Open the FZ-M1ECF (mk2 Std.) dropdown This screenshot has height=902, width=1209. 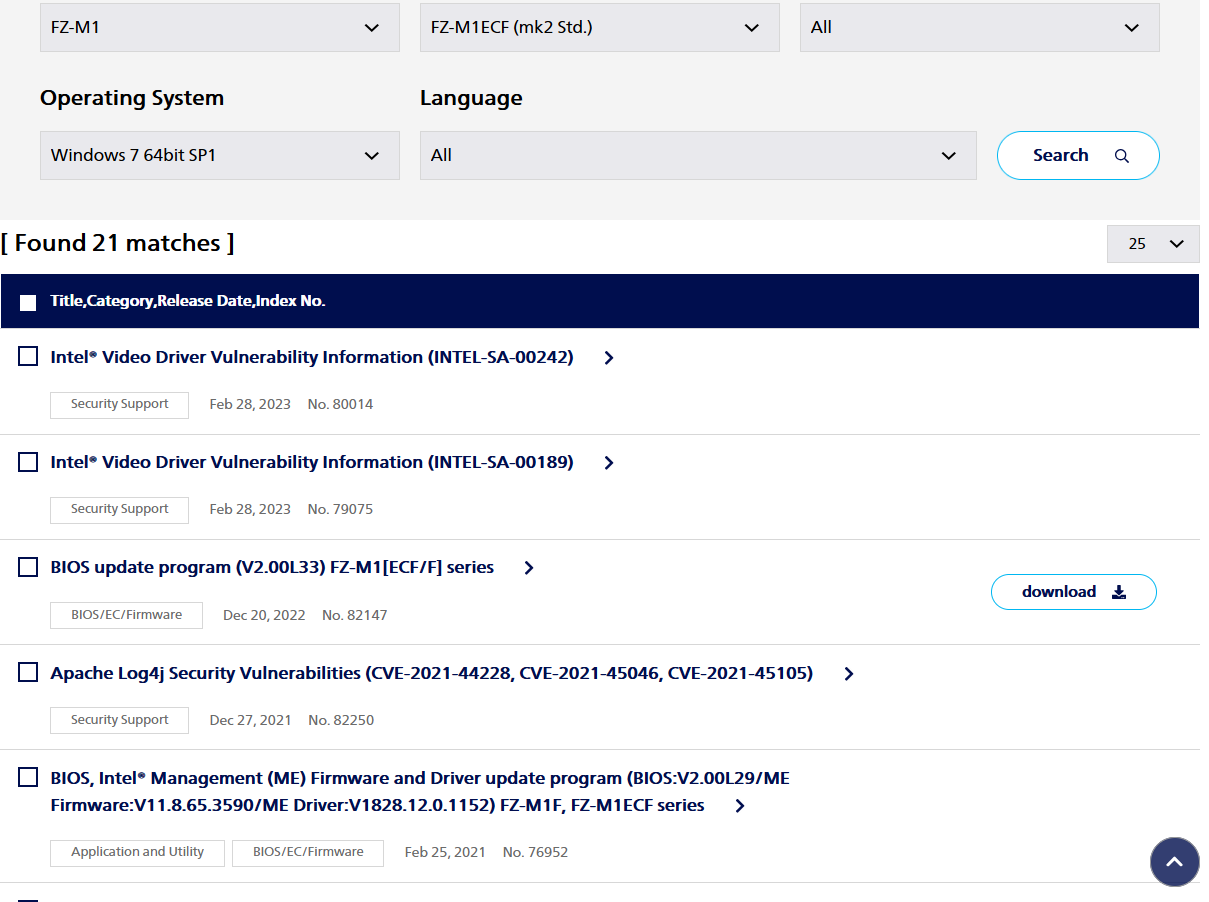coord(599,27)
